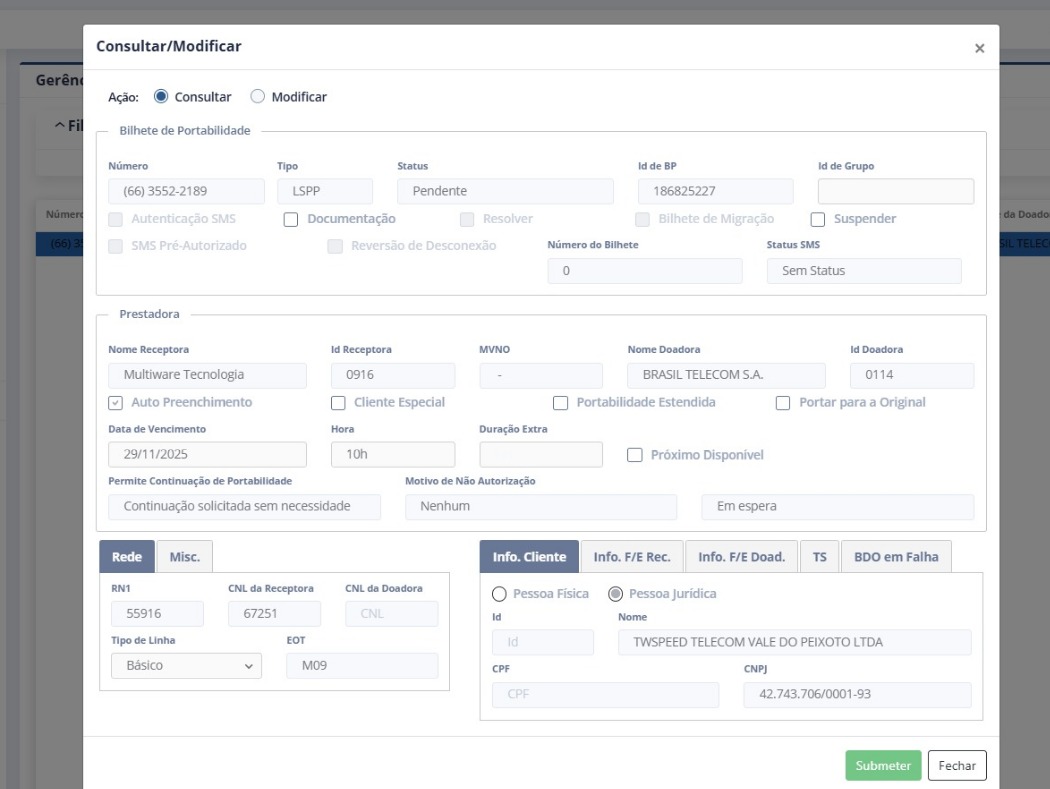Viewport: 1050px width, 789px height.
Task: Select the Modificar radio option
Action: point(257,97)
